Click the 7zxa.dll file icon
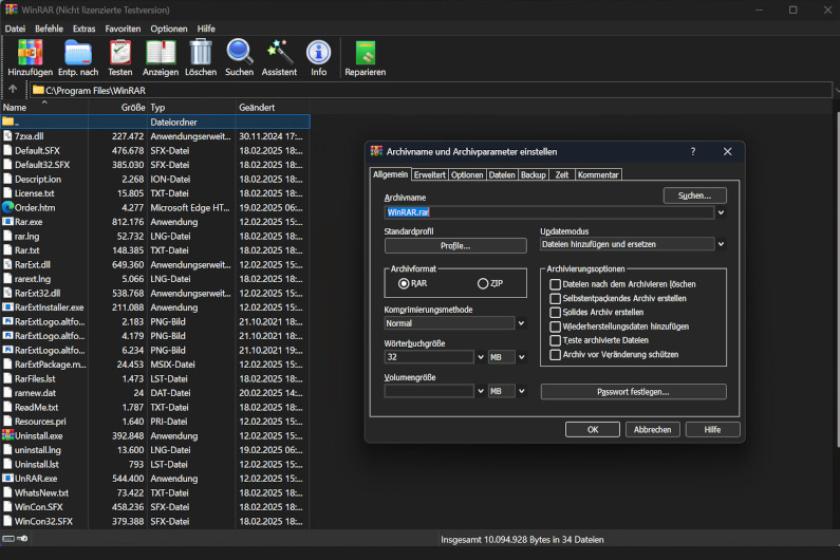 8,136
